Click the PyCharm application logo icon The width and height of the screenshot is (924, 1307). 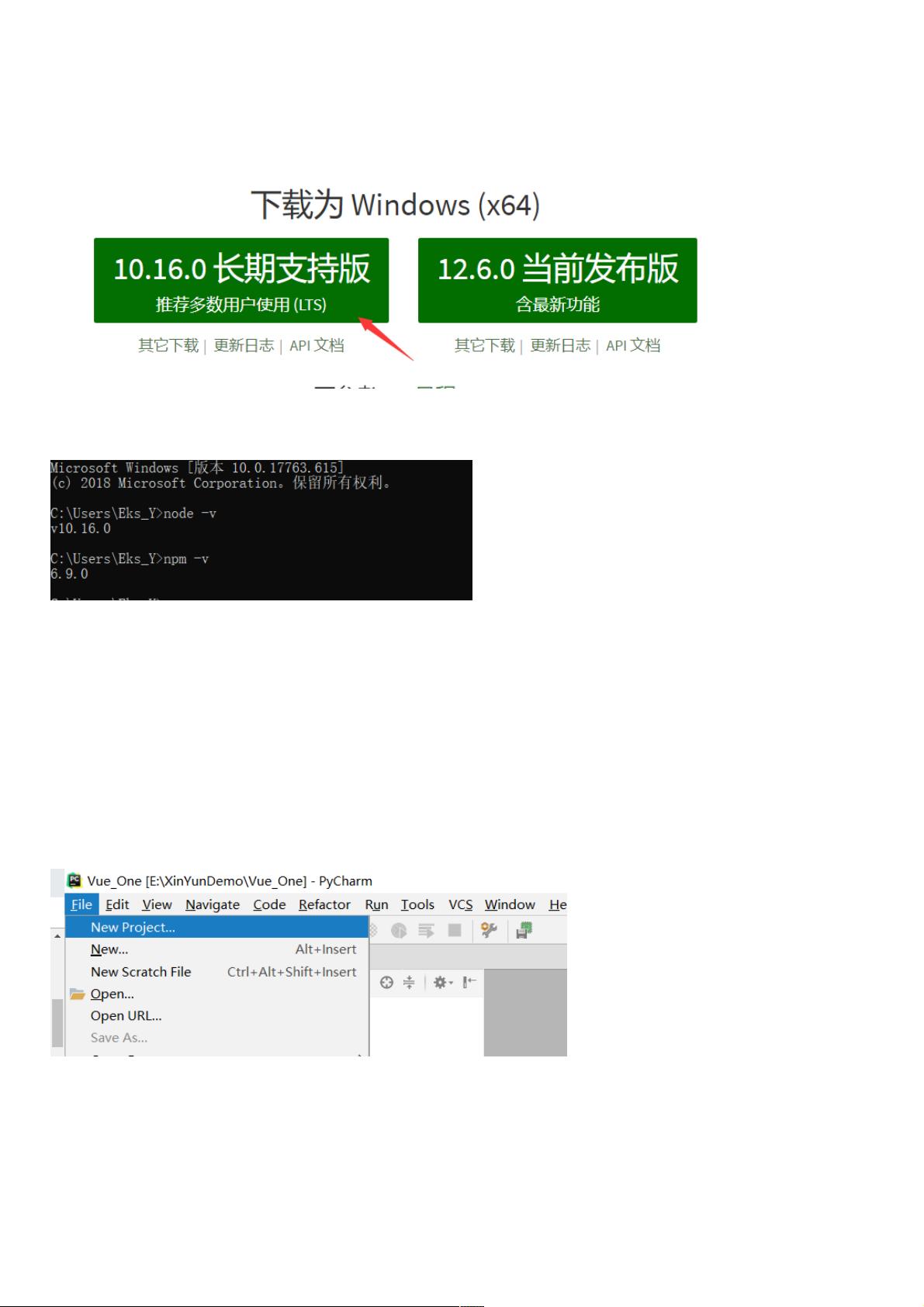click(74, 880)
